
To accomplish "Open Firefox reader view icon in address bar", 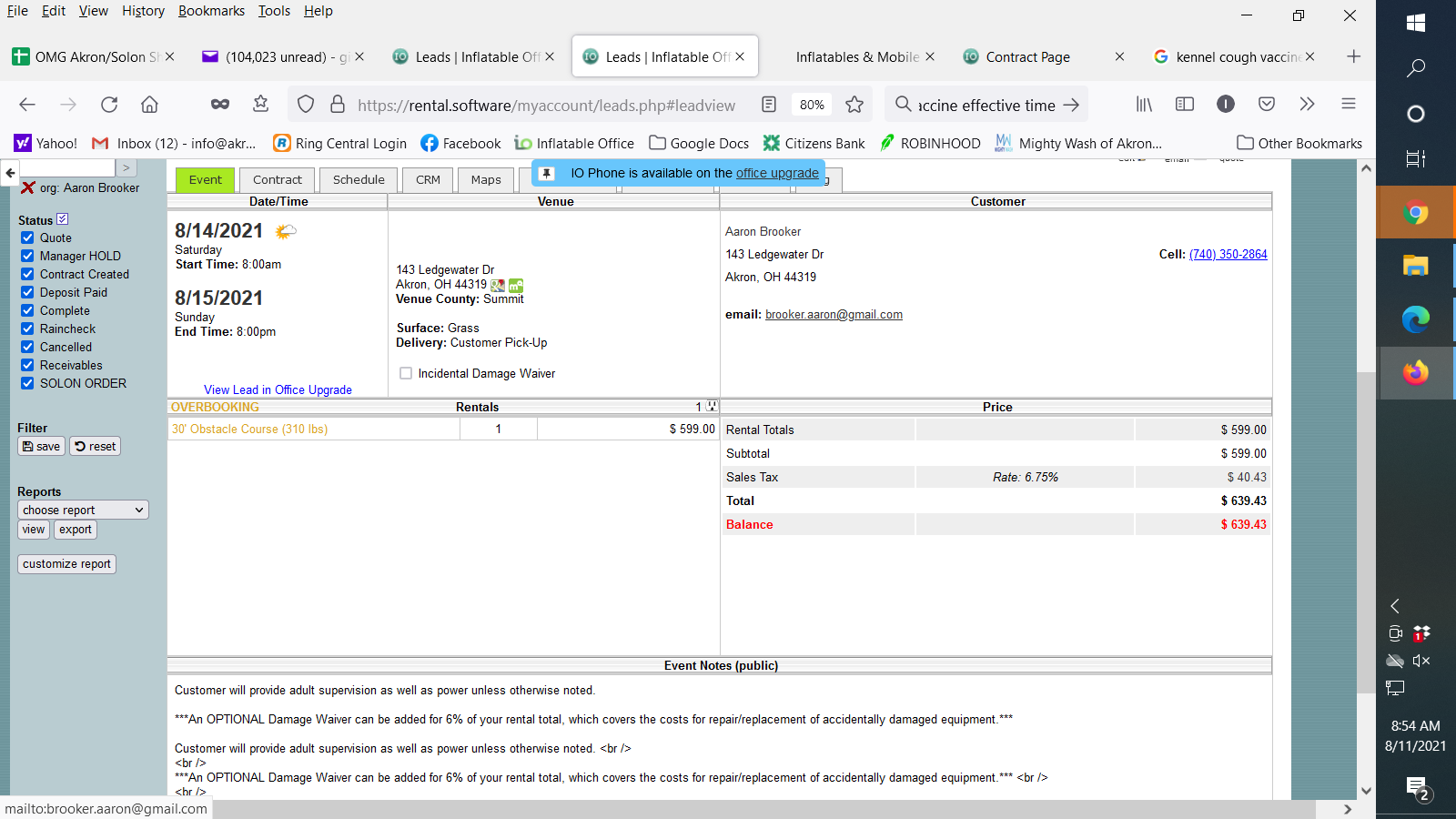I will coord(769,105).
